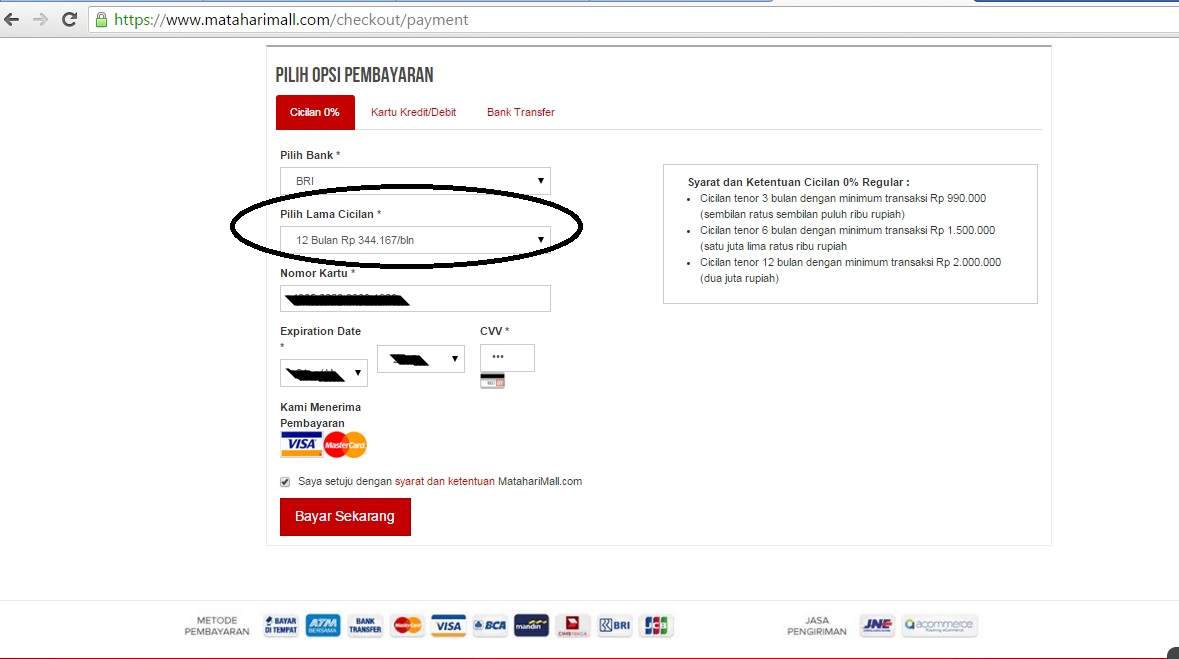Click the Bayar Sekarang button
This screenshot has height=659, width=1179.
[345, 517]
